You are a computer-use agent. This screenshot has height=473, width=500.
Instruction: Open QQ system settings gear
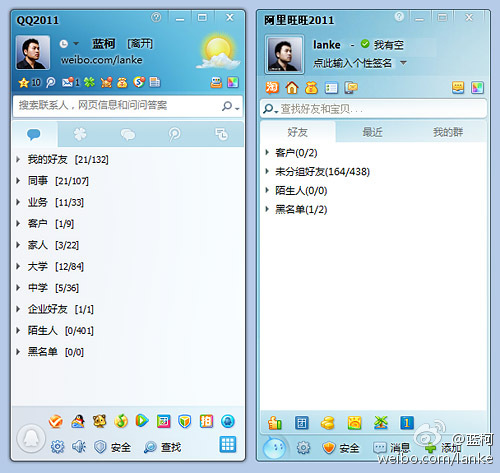click(x=57, y=447)
